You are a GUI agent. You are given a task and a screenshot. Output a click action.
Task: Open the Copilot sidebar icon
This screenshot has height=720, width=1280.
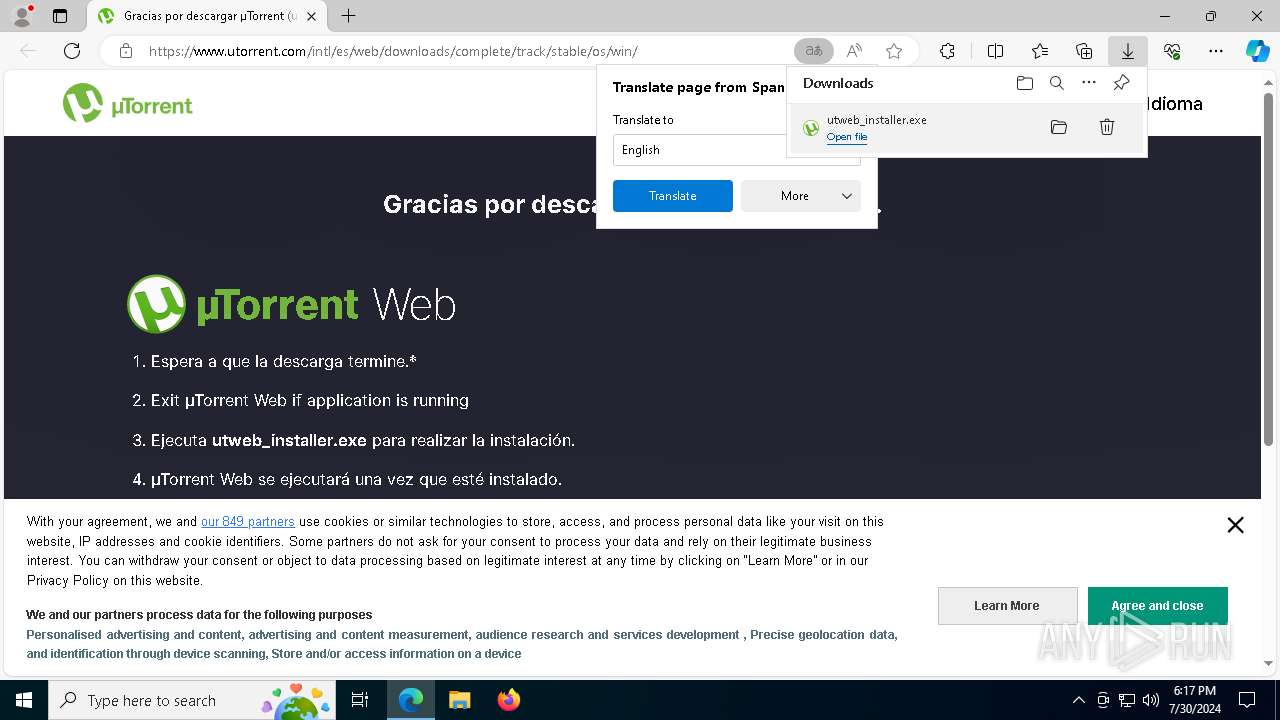[x=1258, y=51]
